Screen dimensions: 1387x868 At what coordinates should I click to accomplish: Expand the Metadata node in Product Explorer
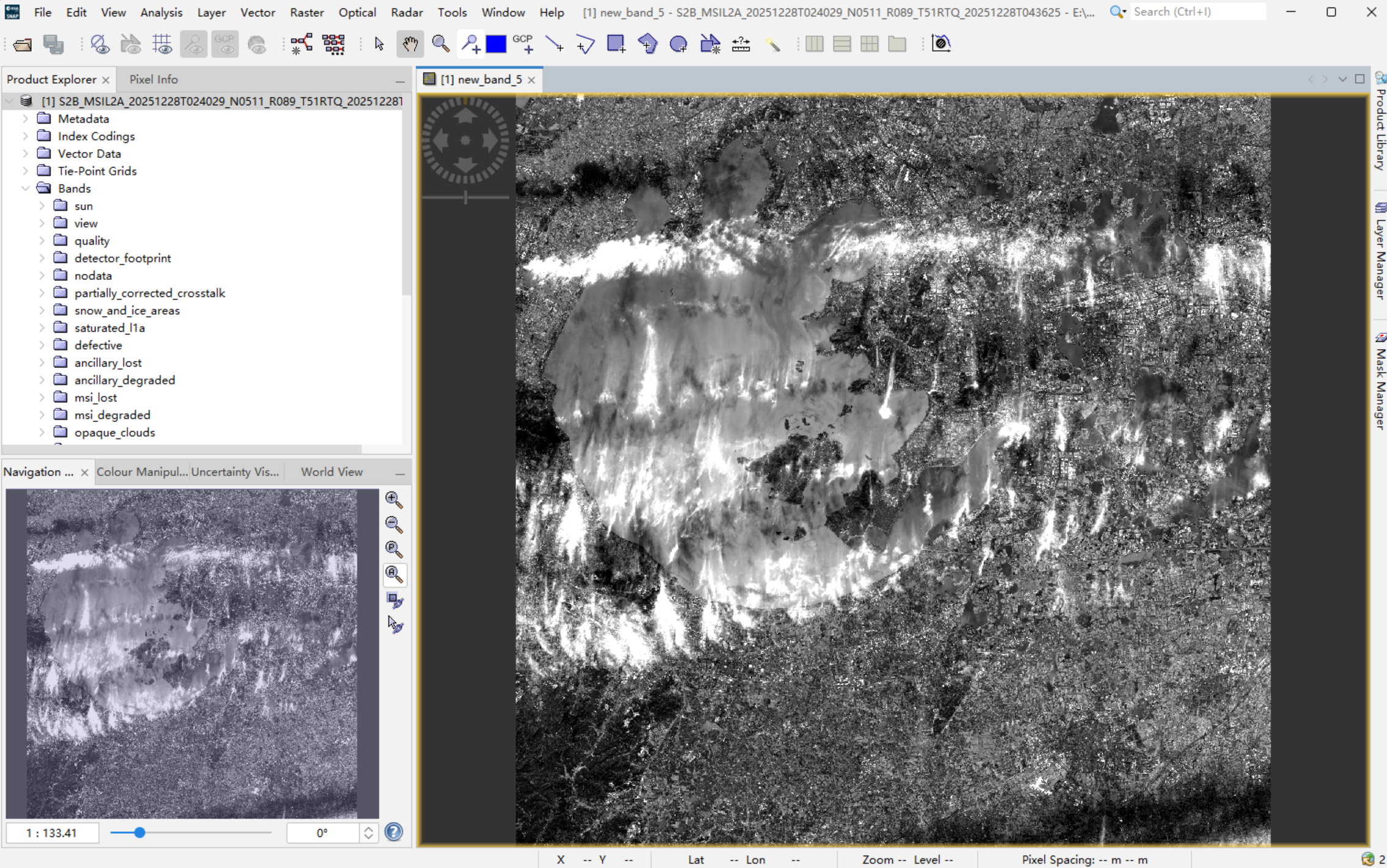tap(26, 119)
